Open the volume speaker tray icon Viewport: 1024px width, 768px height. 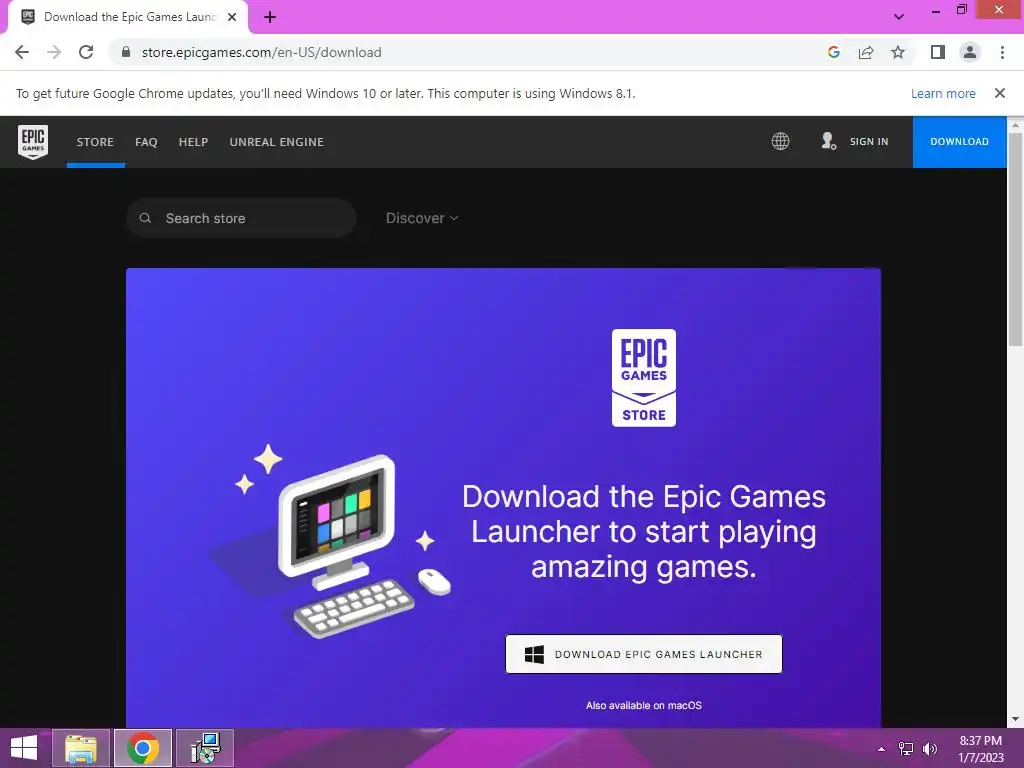(x=930, y=749)
